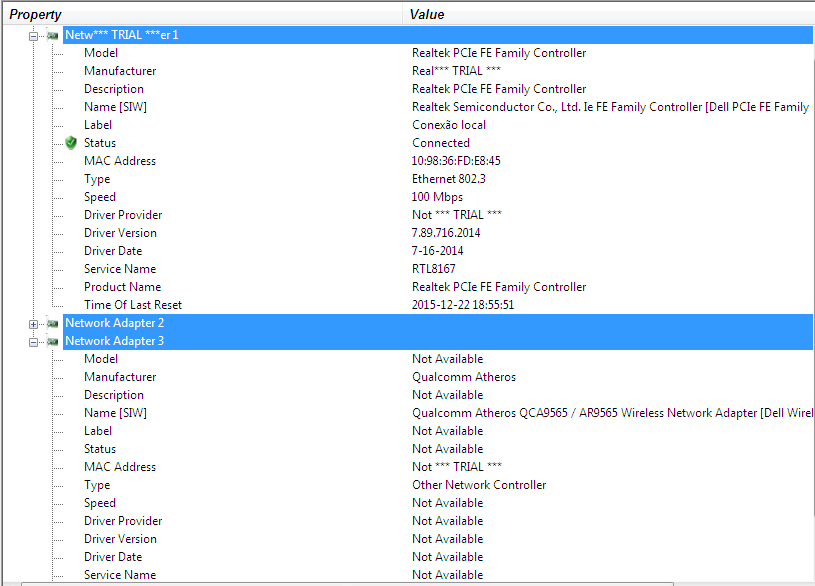This screenshot has height=586, width=815.
Task: Select the Netw*** TRIAL ***er 1 row
Action: pos(438,35)
